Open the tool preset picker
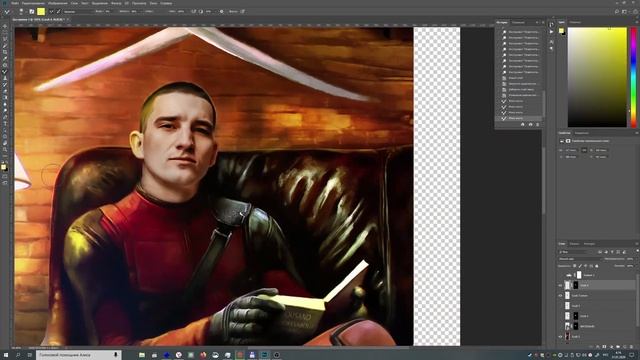 pos(7,11)
